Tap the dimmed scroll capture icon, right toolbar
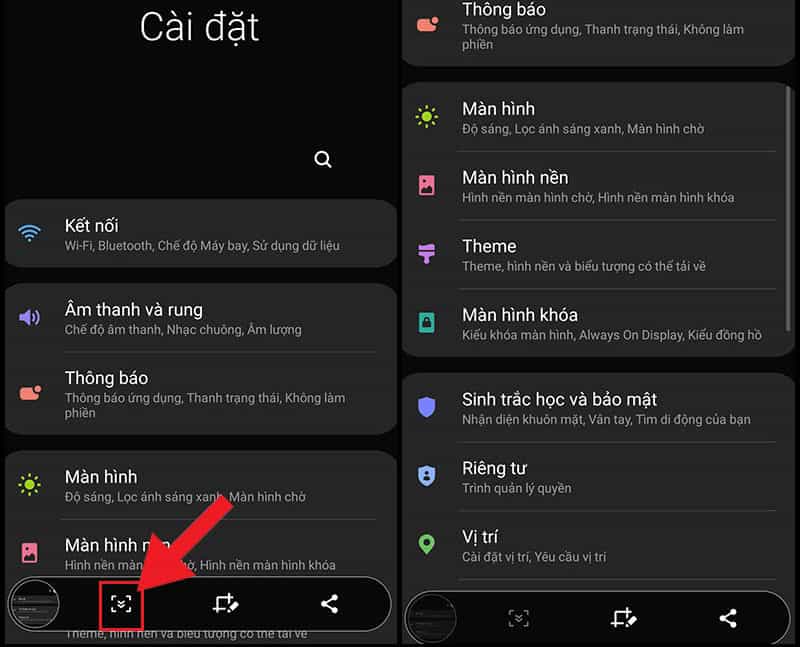The height and width of the screenshot is (647, 800). [519, 618]
